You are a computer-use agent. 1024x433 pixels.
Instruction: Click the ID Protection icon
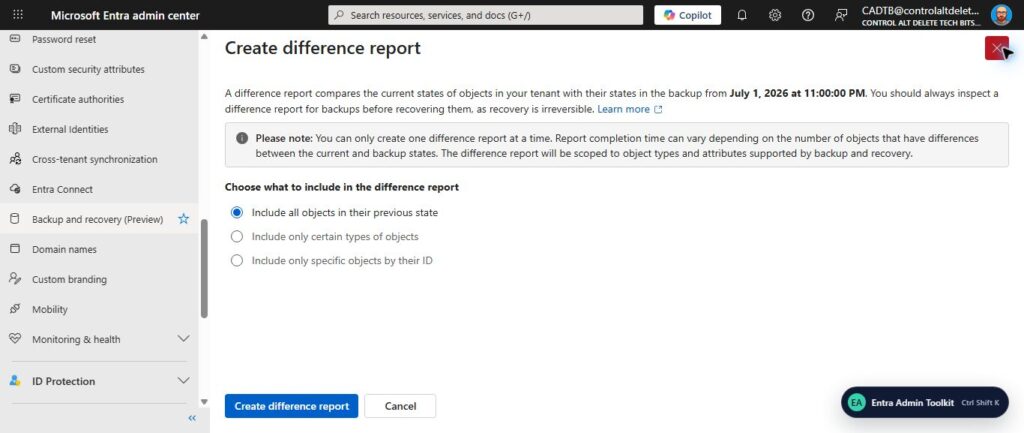point(15,381)
